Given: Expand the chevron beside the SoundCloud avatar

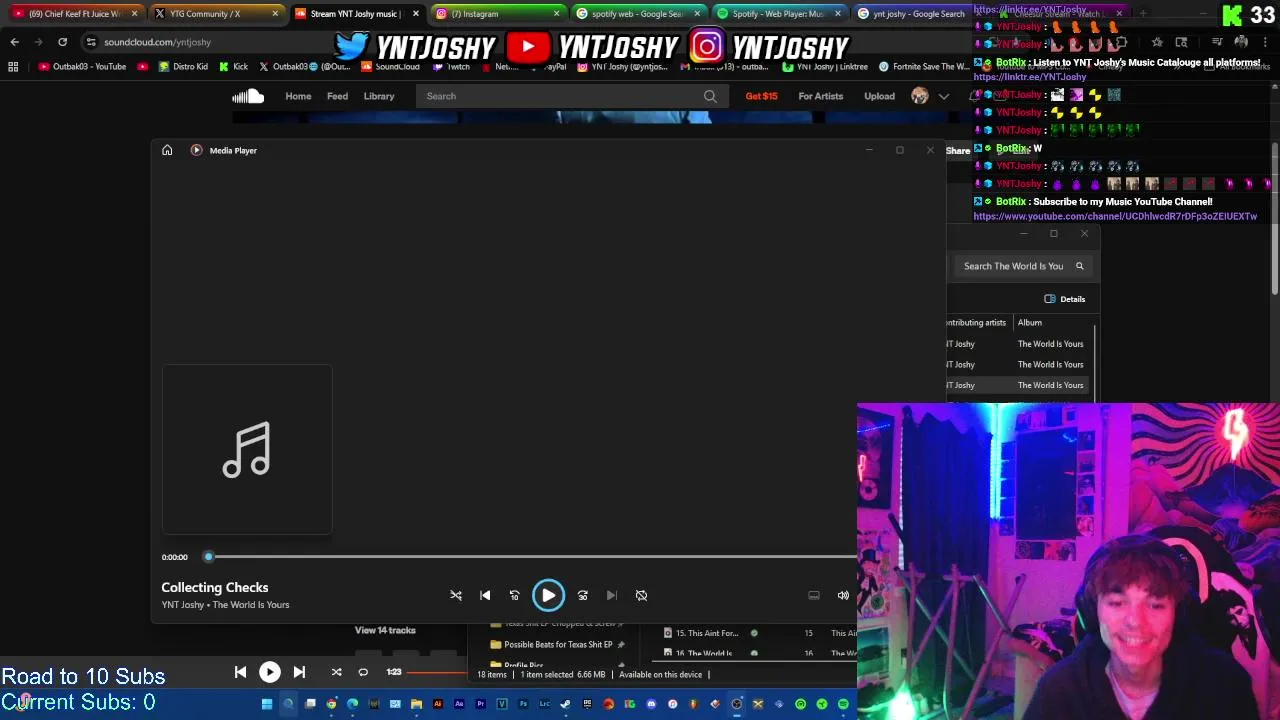Looking at the screenshot, I should point(943,96).
